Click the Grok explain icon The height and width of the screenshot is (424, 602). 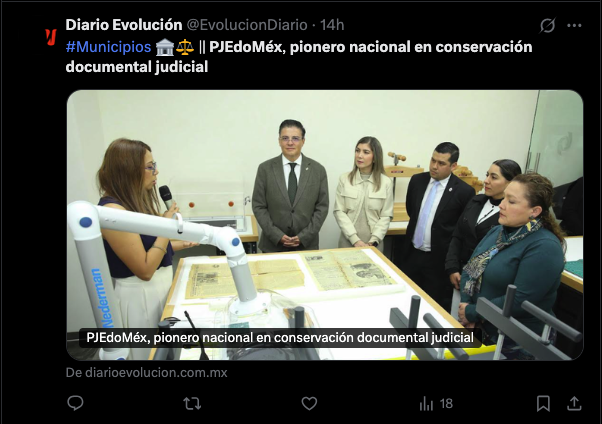547,25
